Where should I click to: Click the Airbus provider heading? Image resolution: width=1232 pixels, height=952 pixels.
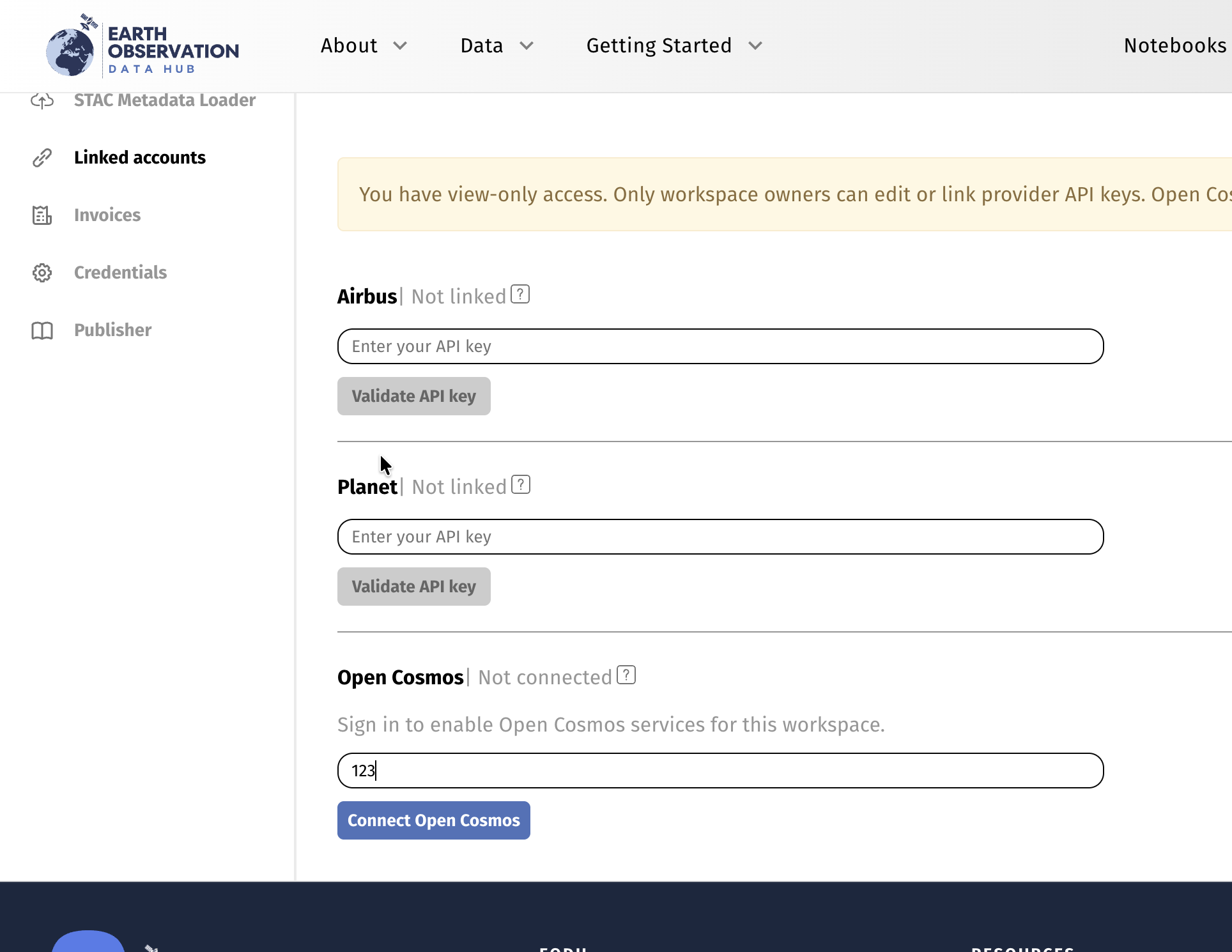pyautogui.click(x=367, y=296)
